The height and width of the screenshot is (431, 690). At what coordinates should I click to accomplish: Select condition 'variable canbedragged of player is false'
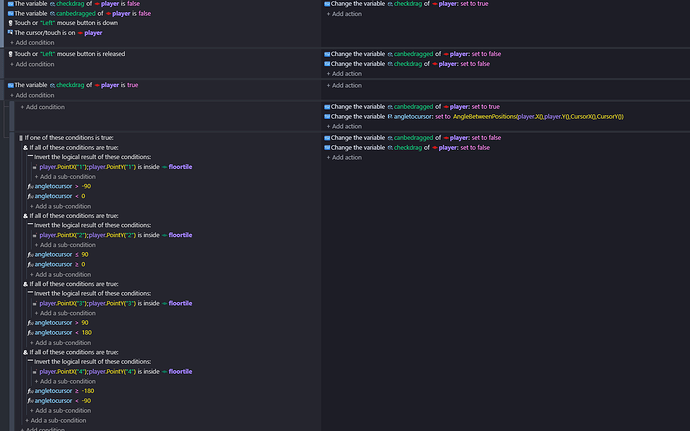coord(79,14)
